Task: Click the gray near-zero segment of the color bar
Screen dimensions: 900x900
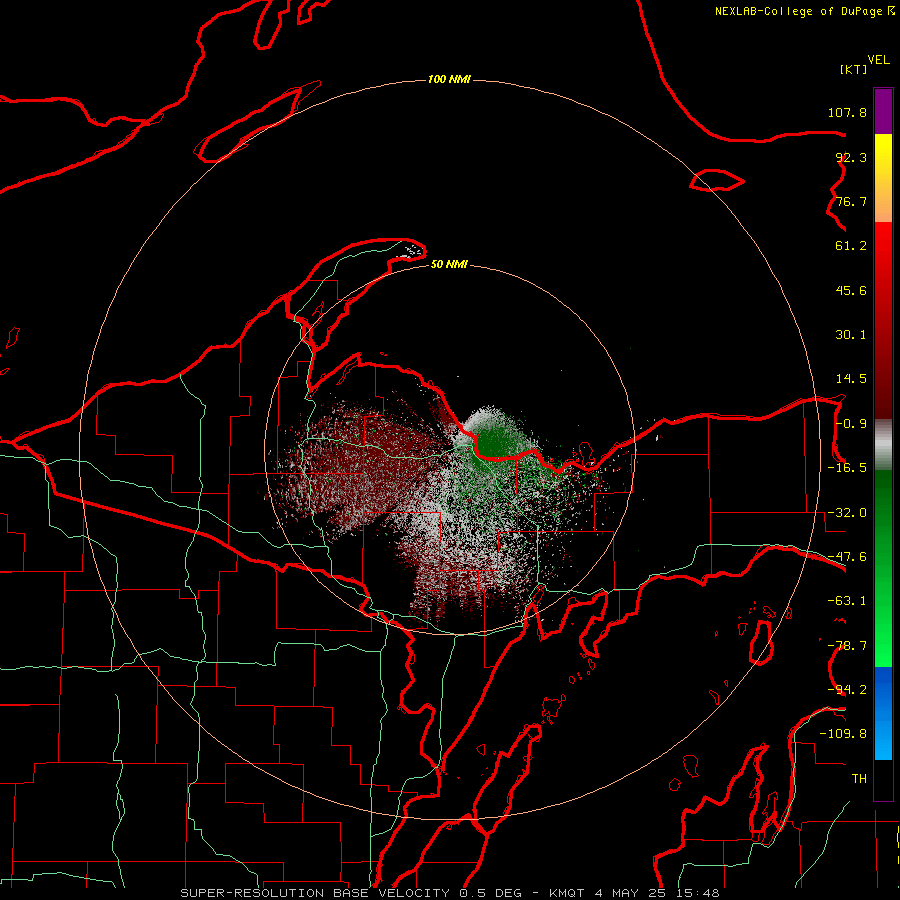Action: (883, 445)
